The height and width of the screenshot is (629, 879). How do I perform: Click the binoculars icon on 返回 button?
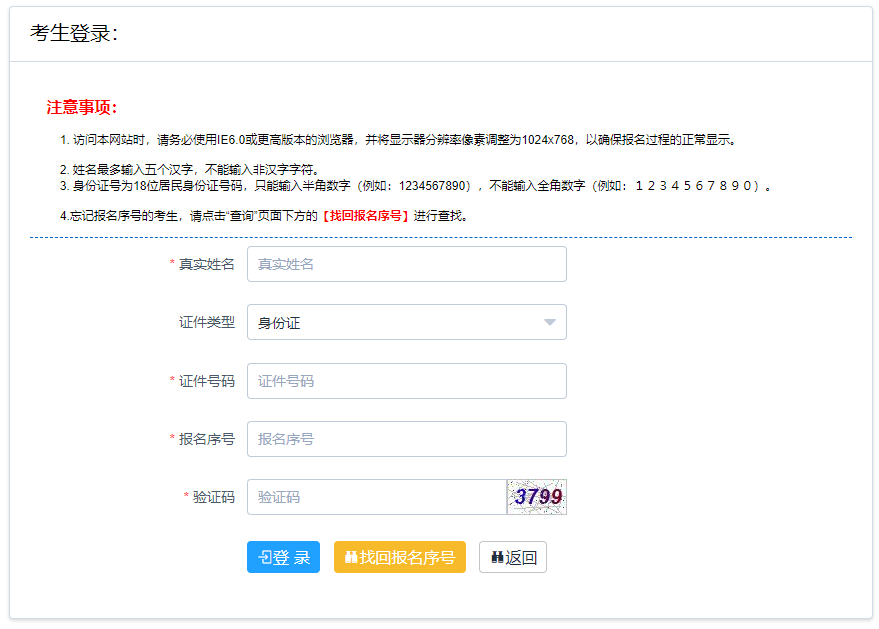496,557
